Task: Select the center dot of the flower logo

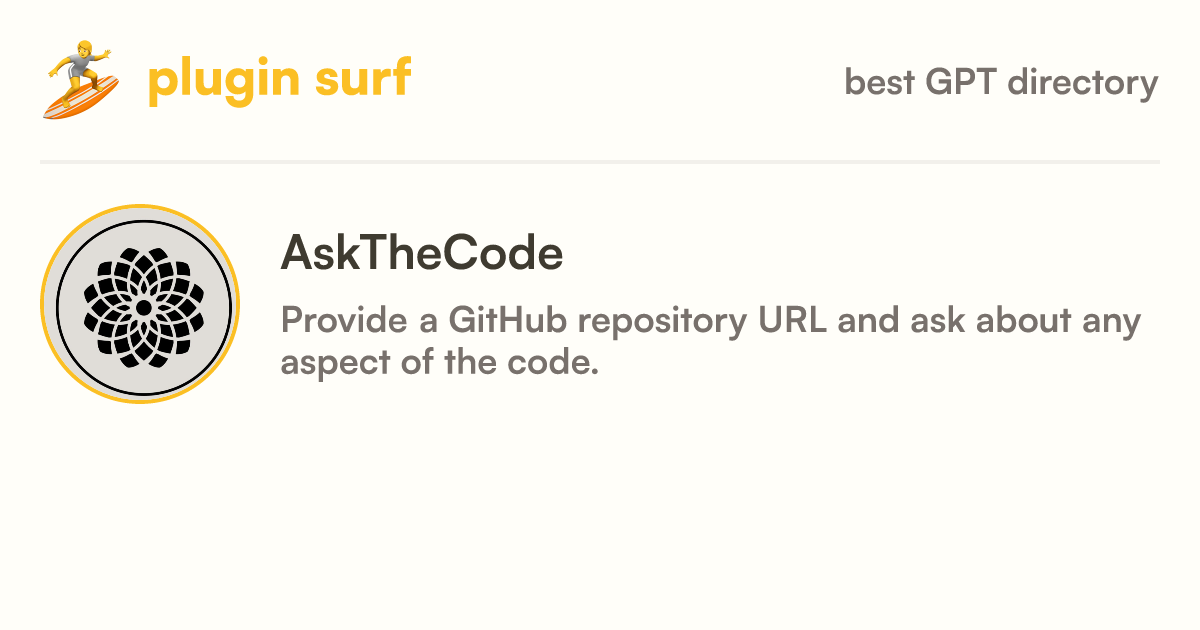Action: 143,305
